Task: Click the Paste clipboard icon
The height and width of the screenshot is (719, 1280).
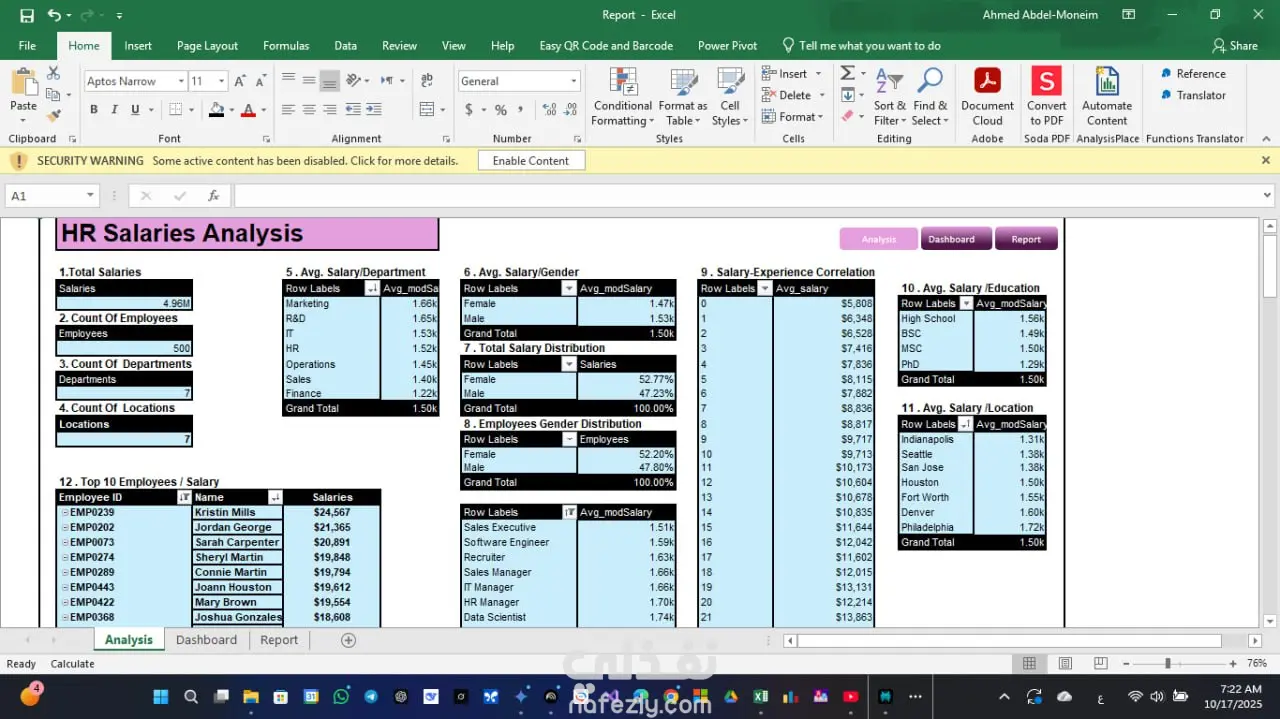Action: coord(23,84)
